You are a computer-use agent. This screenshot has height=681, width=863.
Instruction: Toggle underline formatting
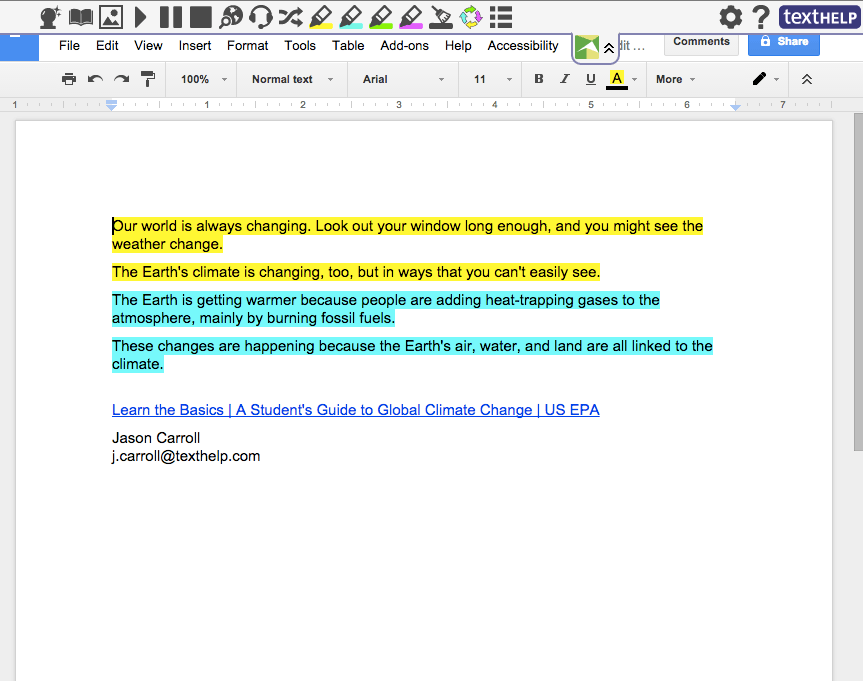click(x=590, y=79)
